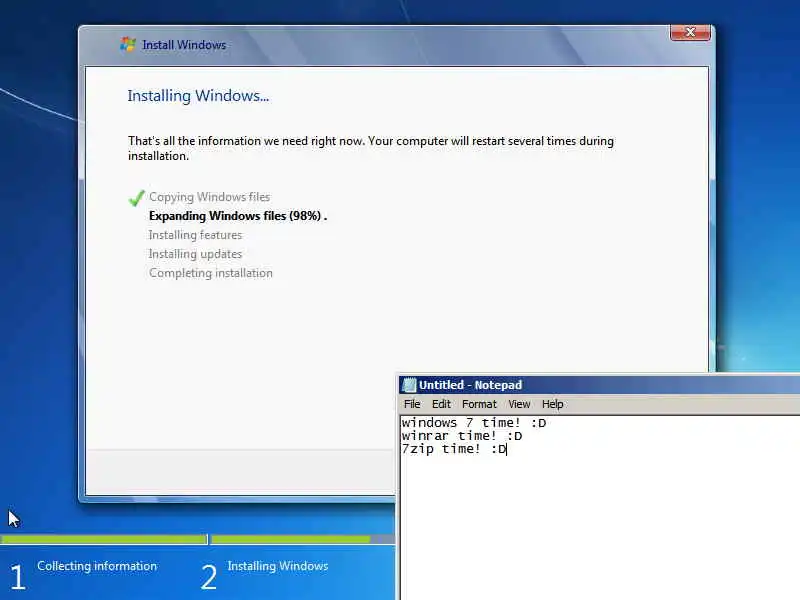Place cursor after '7zip time! :D'
The width and height of the screenshot is (800, 600).
[507, 449]
